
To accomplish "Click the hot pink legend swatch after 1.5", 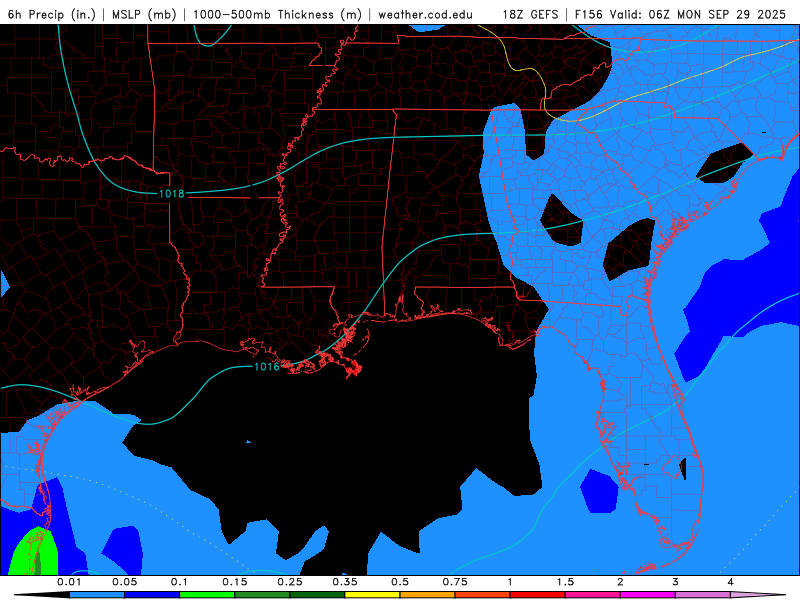I will tap(593, 595).
